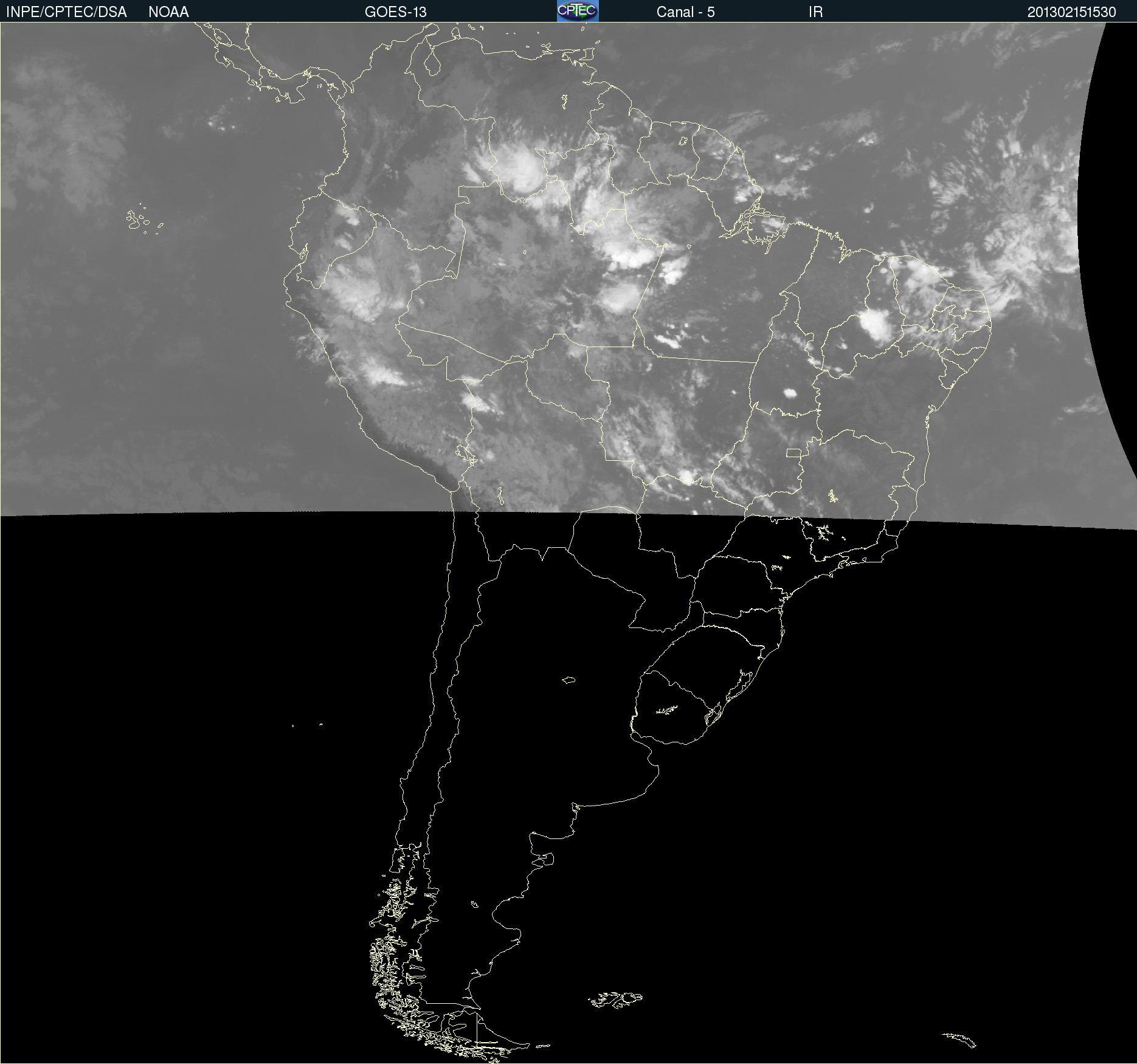This screenshot has height=1064, width=1137.
Task: Click the IR label in the header
Action: coord(815,12)
